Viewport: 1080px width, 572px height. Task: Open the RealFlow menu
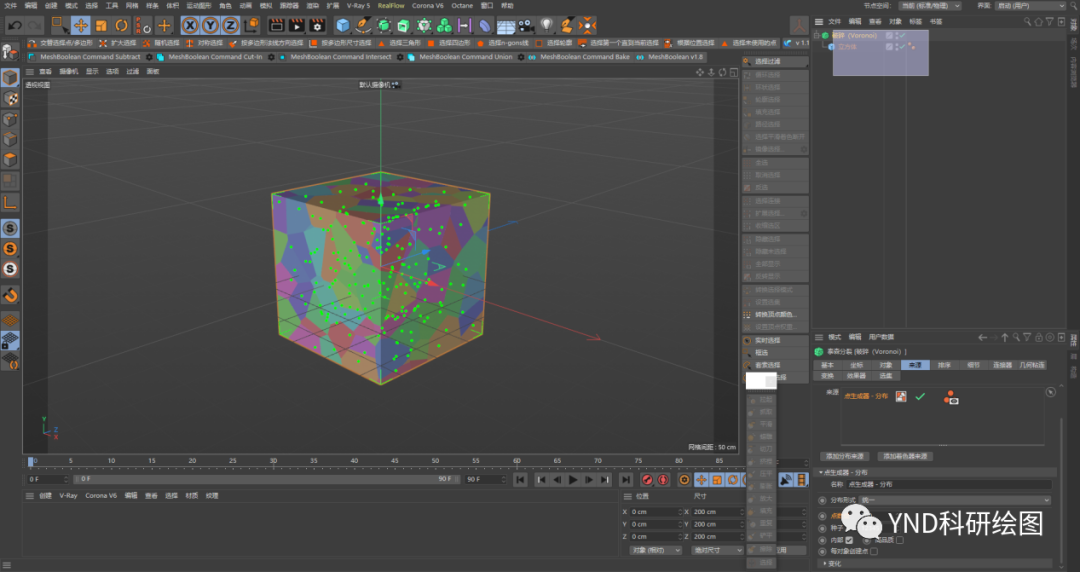click(391, 6)
